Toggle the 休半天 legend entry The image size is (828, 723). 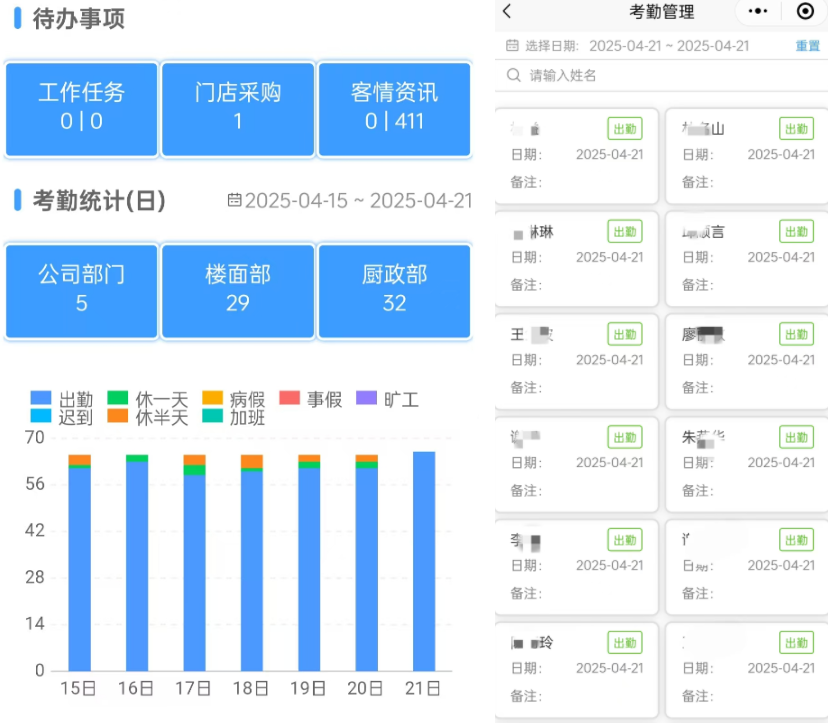pyautogui.click(x=148, y=417)
